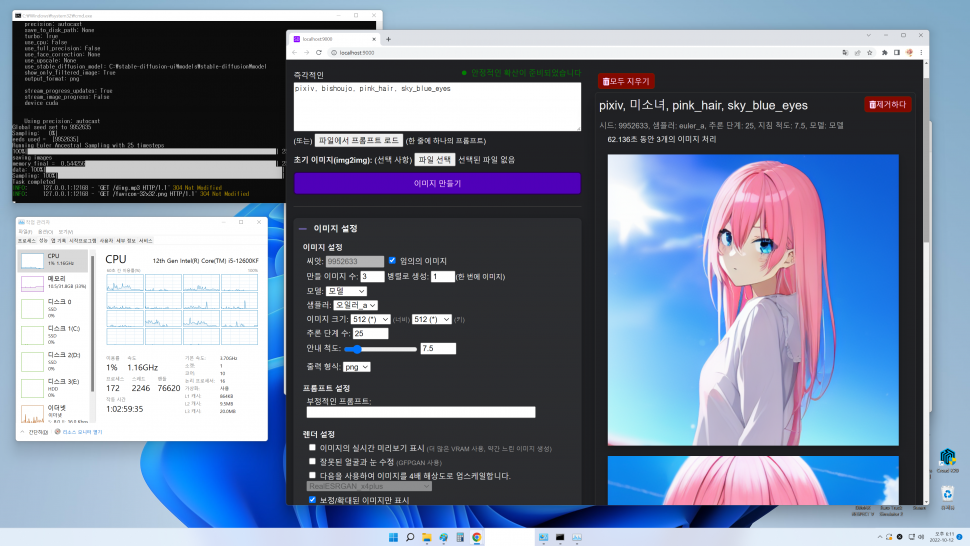Open the Options menu in Task Manager
This screenshot has height=546, width=970.
(45, 232)
